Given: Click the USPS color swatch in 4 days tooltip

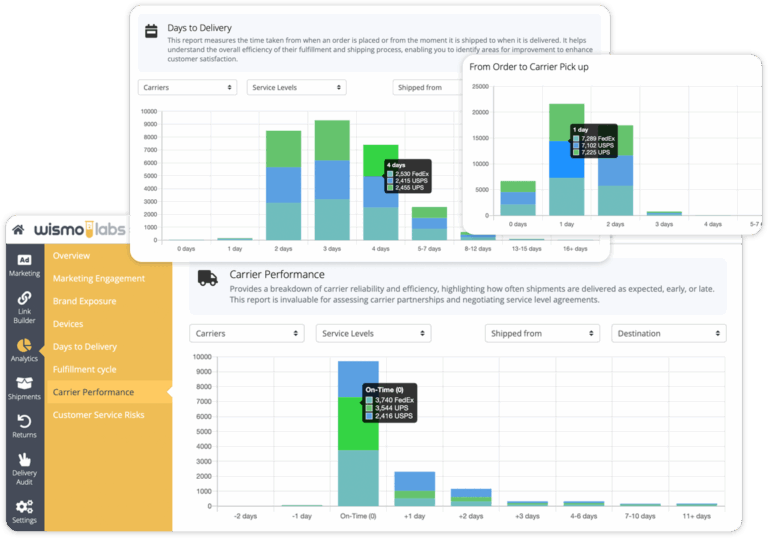Looking at the screenshot, I should tap(390, 181).
